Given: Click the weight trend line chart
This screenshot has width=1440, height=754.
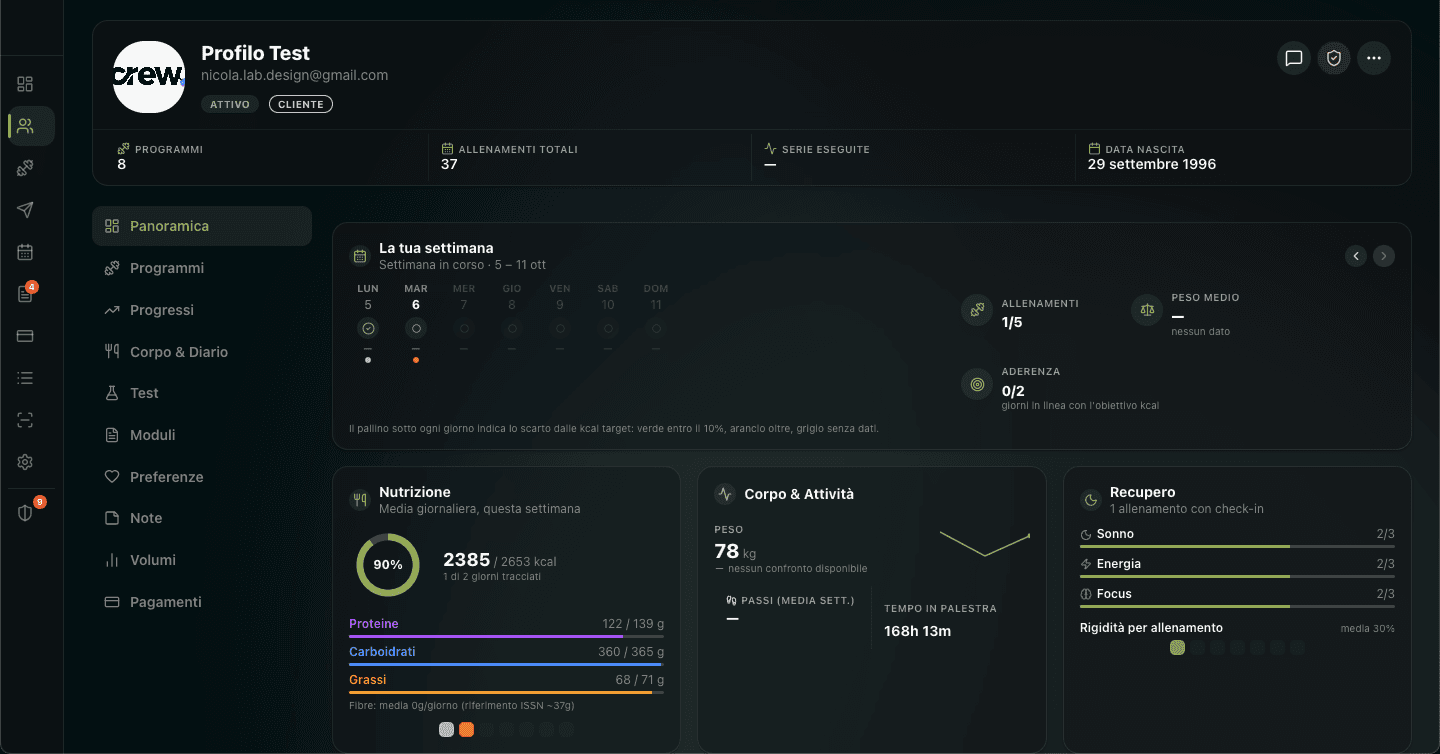Looking at the screenshot, I should [x=985, y=544].
